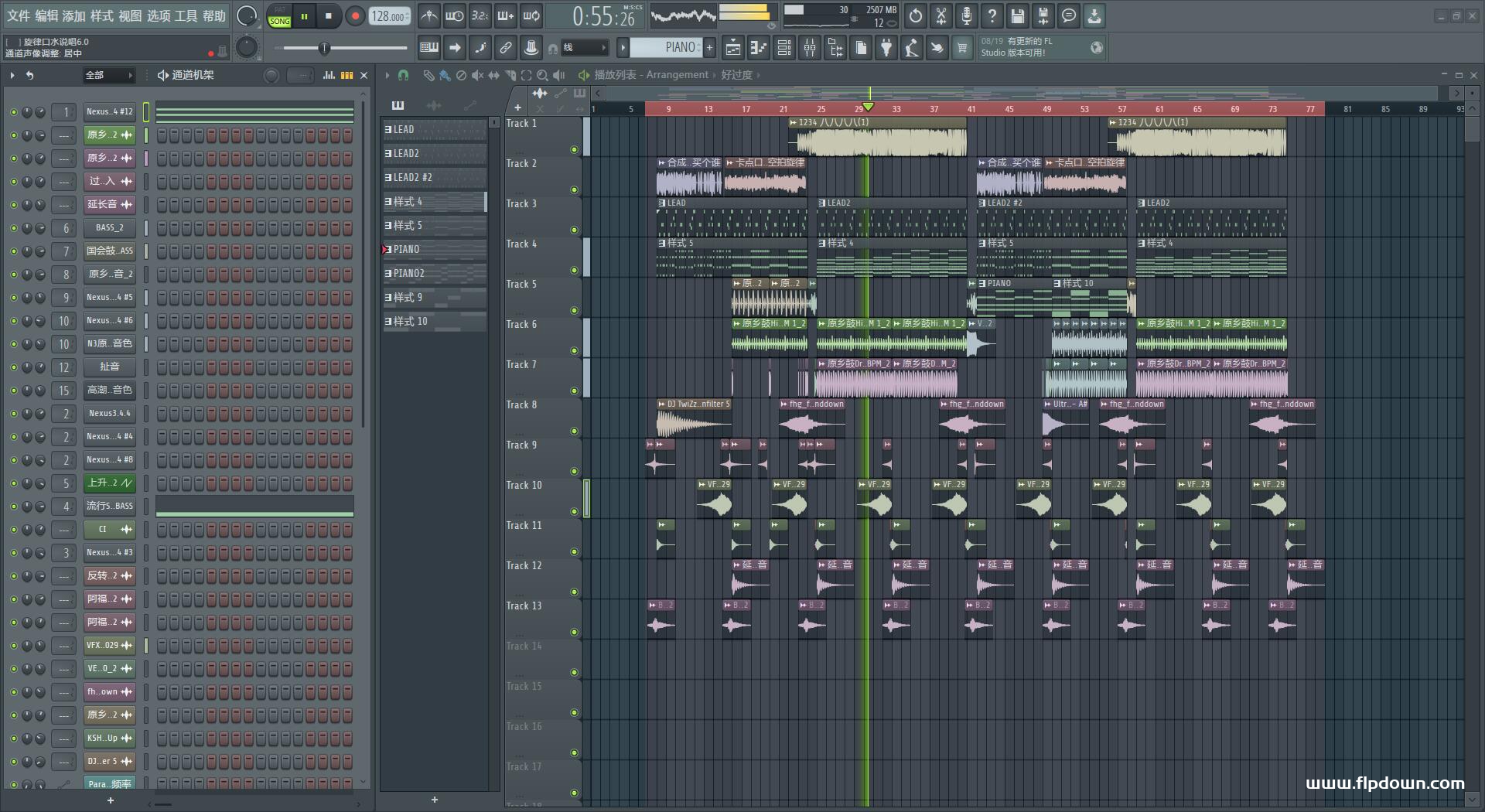Image resolution: width=1485 pixels, height=812 pixels.
Task: Expand the pattern menu arrow beside PIANO
Action: click(x=623, y=48)
